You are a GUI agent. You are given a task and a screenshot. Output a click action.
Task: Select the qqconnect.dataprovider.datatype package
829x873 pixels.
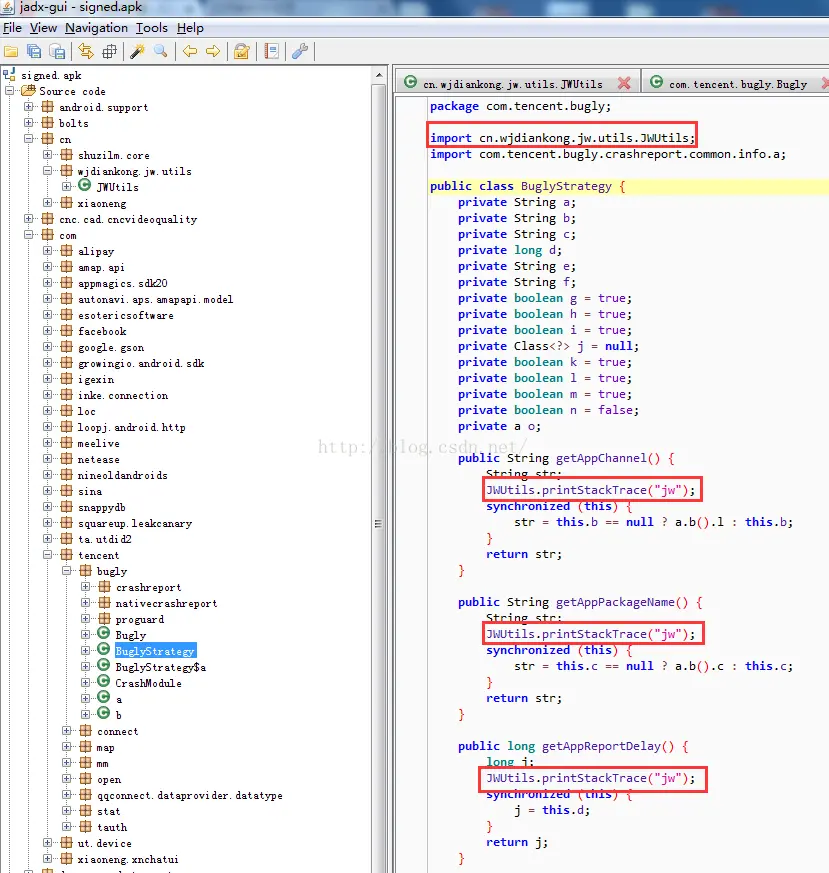189,796
